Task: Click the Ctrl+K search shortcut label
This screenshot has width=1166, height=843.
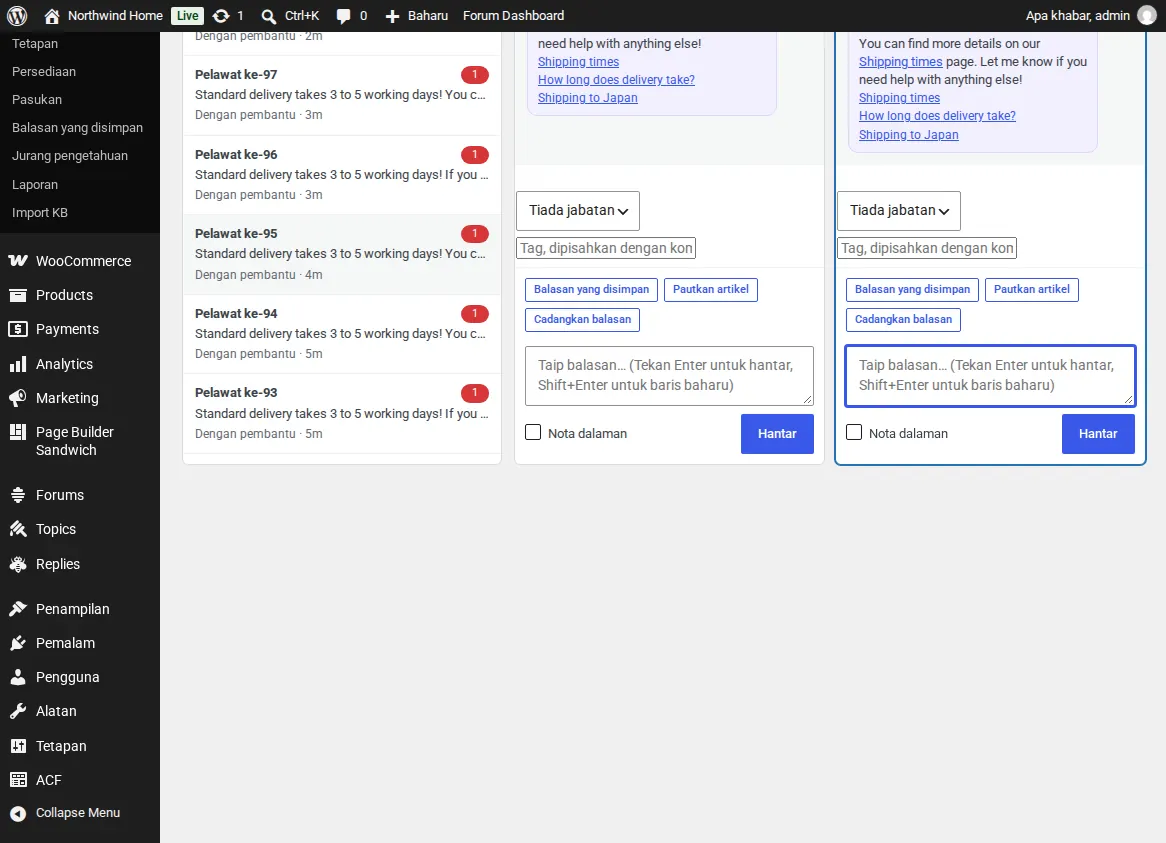Action: pos(302,16)
